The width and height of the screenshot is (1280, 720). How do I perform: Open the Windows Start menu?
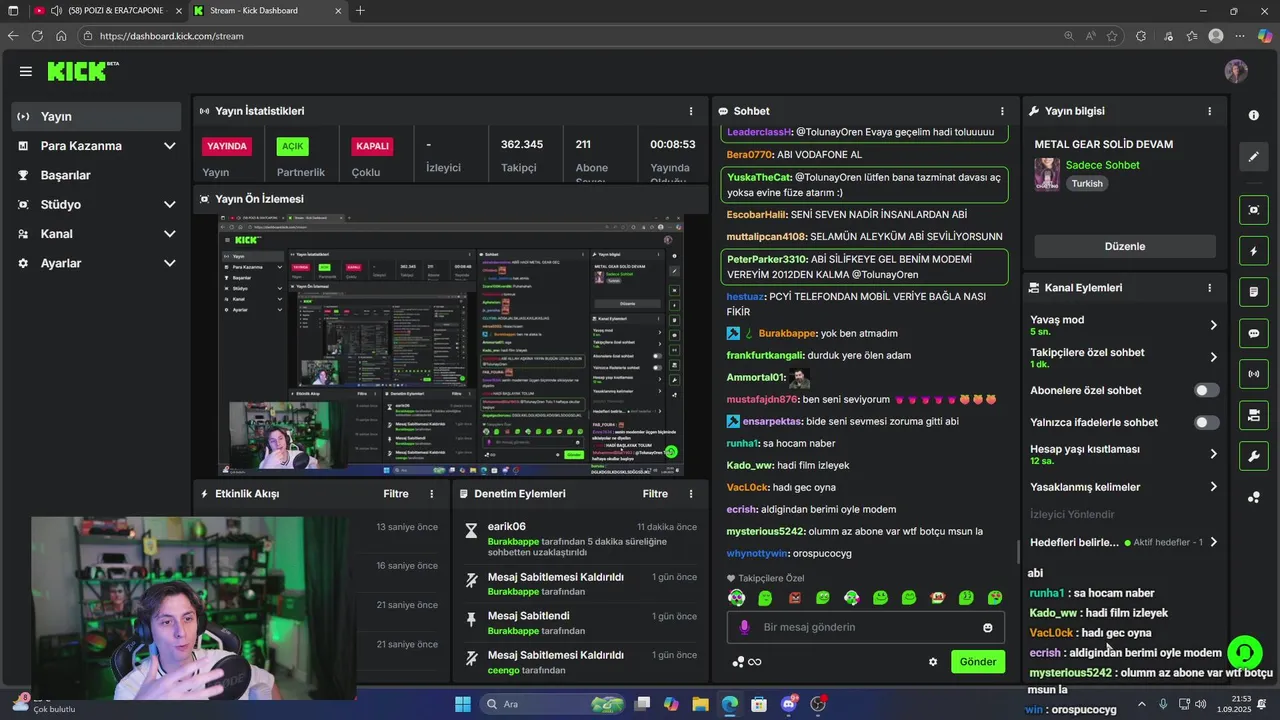click(462, 704)
